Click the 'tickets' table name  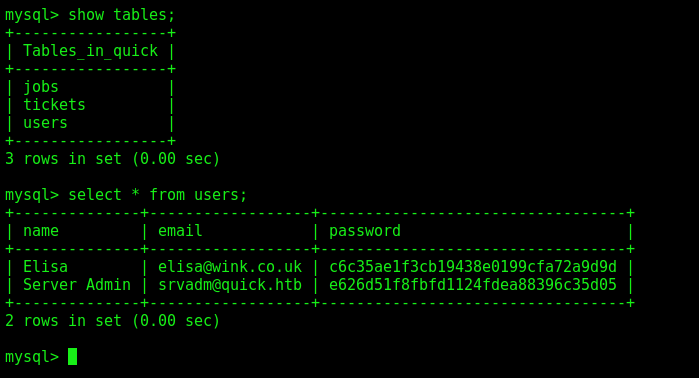[54, 105]
